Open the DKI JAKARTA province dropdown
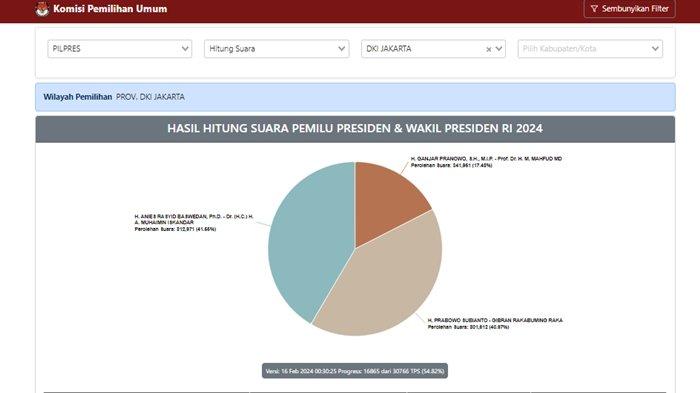 [x=433, y=49]
